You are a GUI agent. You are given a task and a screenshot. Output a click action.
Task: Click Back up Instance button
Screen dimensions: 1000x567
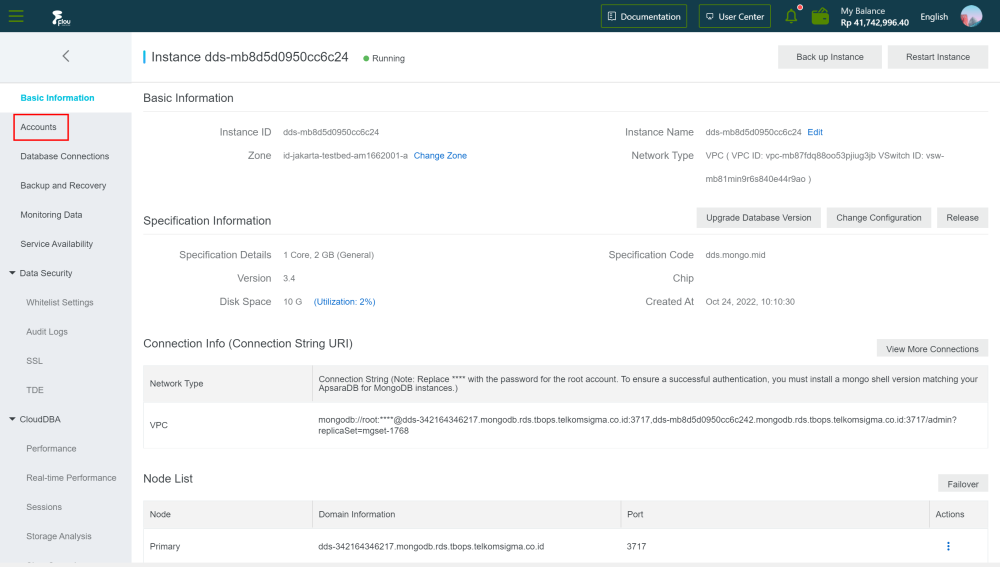click(x=830, y=57)
